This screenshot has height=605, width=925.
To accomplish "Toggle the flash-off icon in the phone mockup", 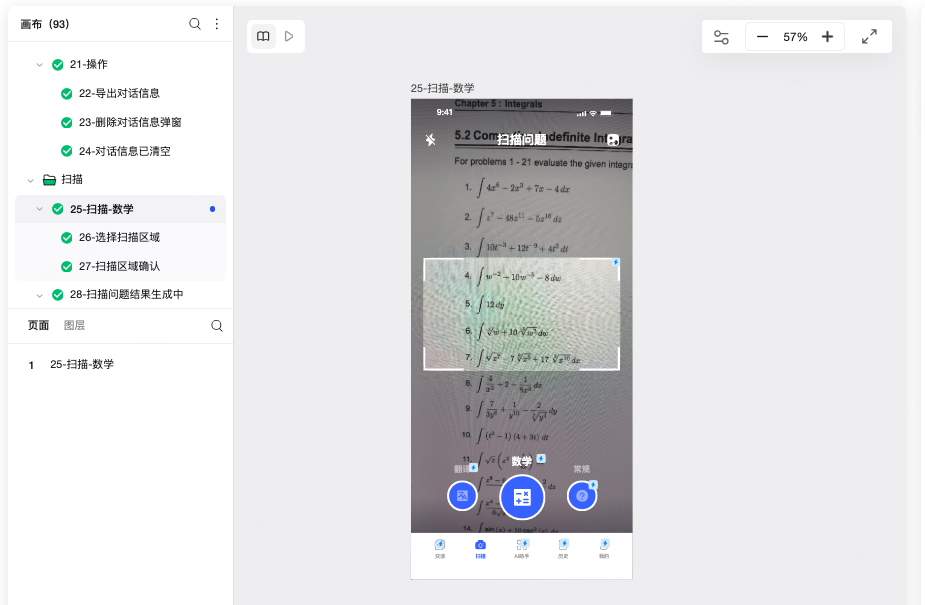I will tap(431, 140).
